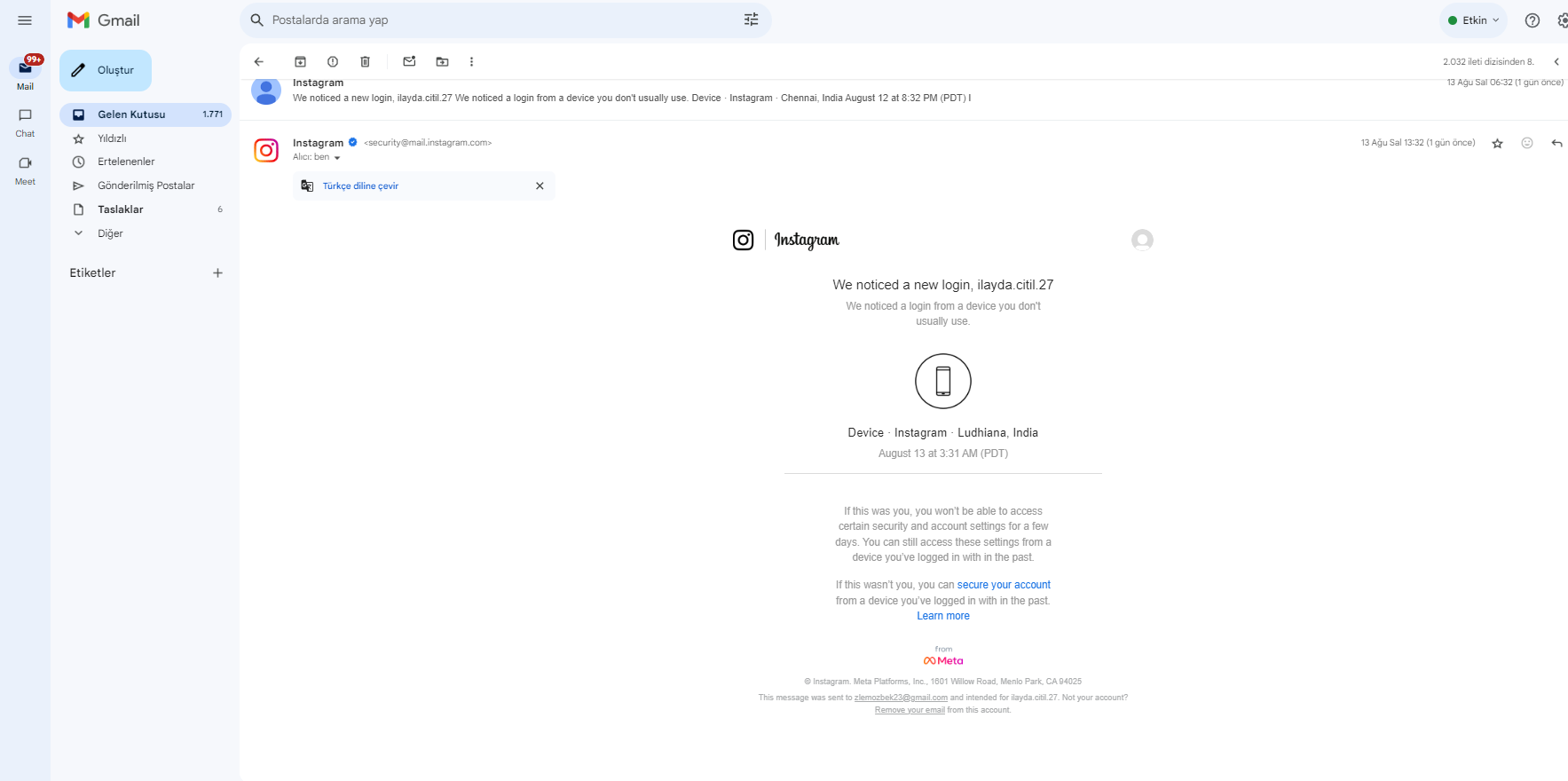Open Gelen Kutusu folder

146,114
